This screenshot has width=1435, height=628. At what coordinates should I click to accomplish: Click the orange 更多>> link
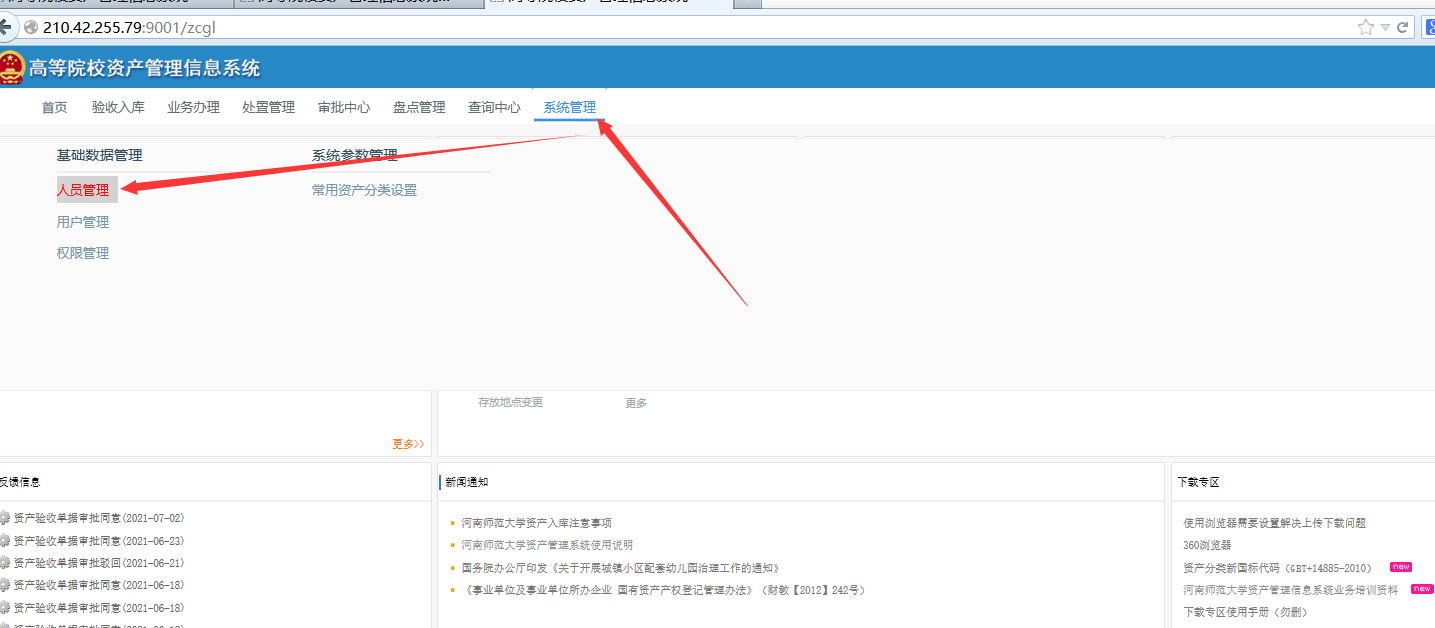(x=408, y=444)
